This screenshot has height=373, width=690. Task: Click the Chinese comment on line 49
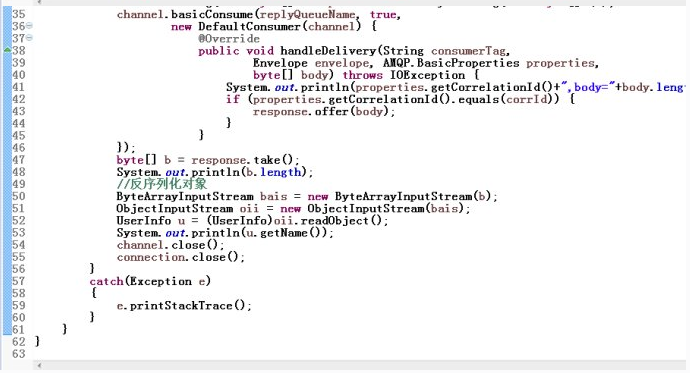click(161, 183)
